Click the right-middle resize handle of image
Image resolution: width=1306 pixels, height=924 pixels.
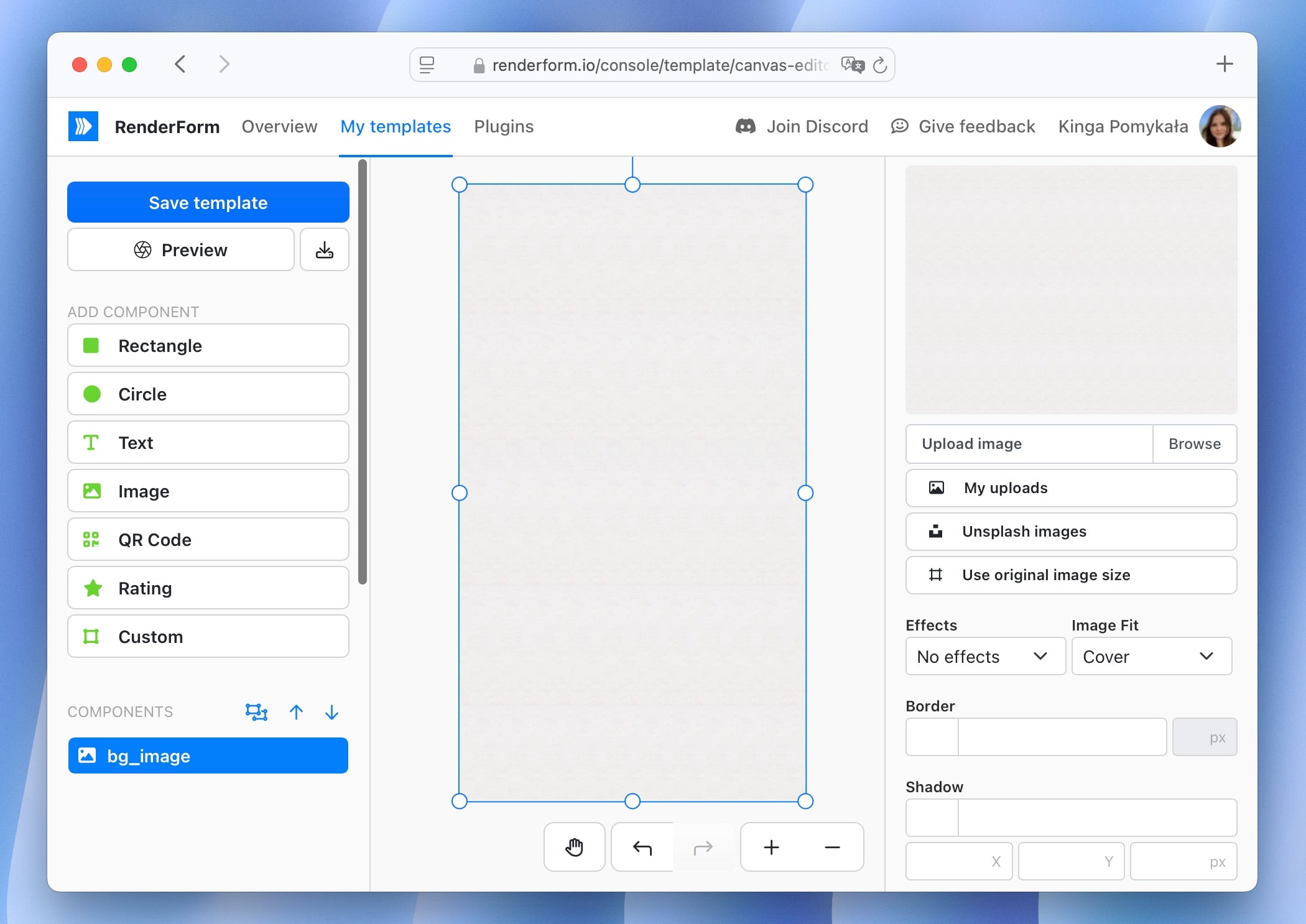click(805, 492)
